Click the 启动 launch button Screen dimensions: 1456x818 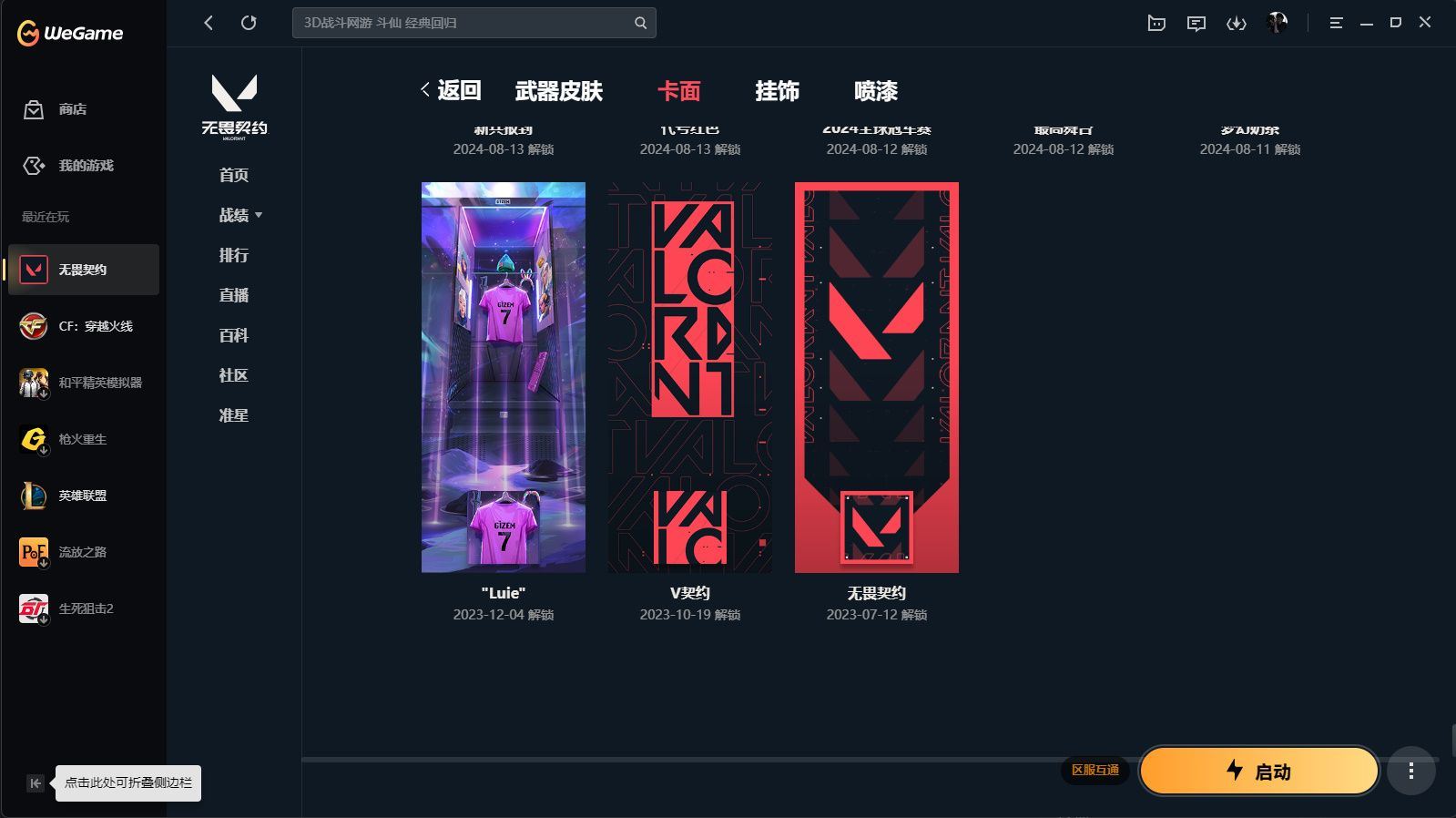pos(1258,772)
